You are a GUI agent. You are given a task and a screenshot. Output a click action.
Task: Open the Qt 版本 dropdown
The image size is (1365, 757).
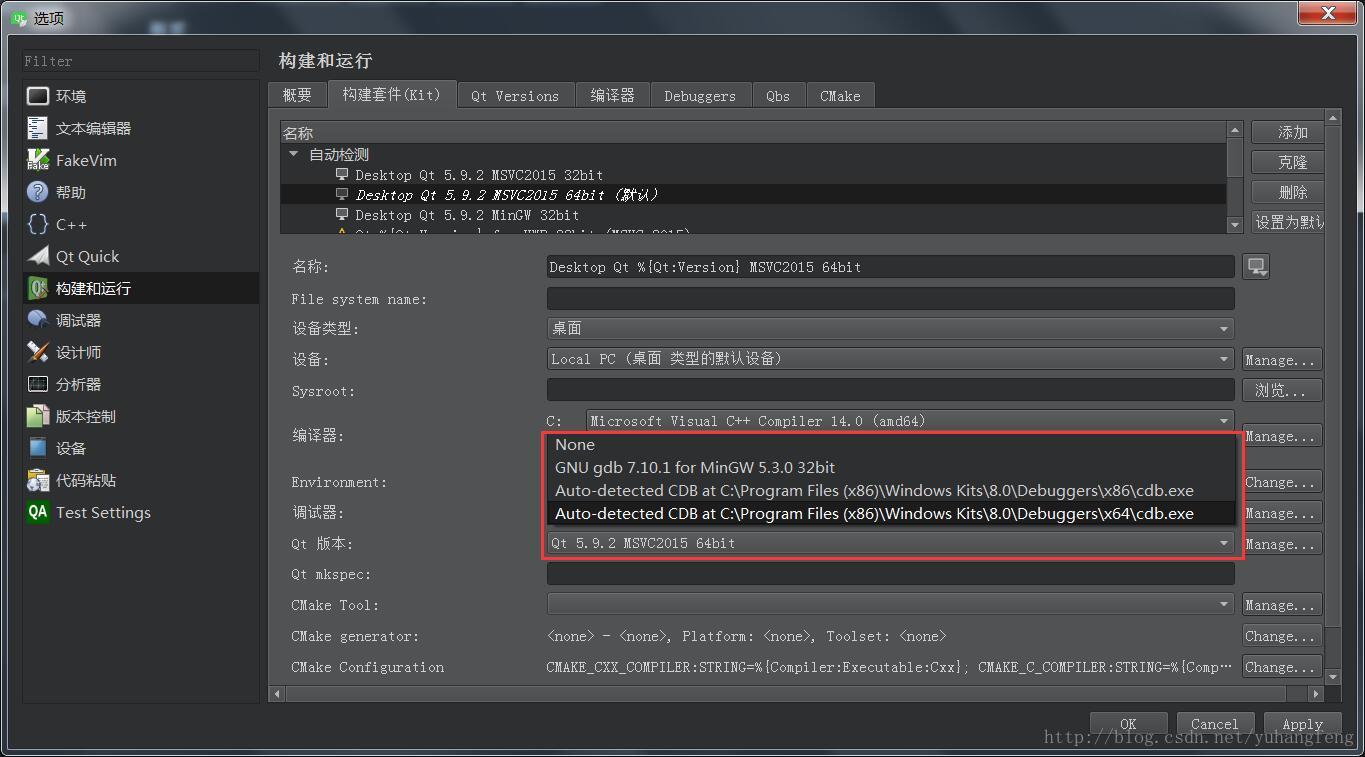(890, 543)
